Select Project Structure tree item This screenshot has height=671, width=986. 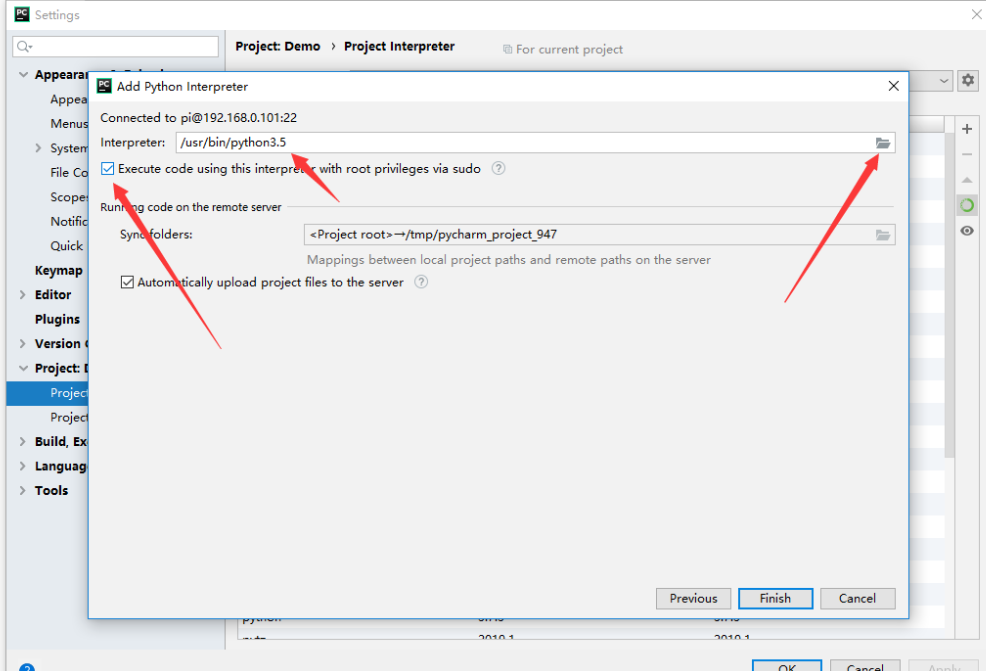[69, 418]
